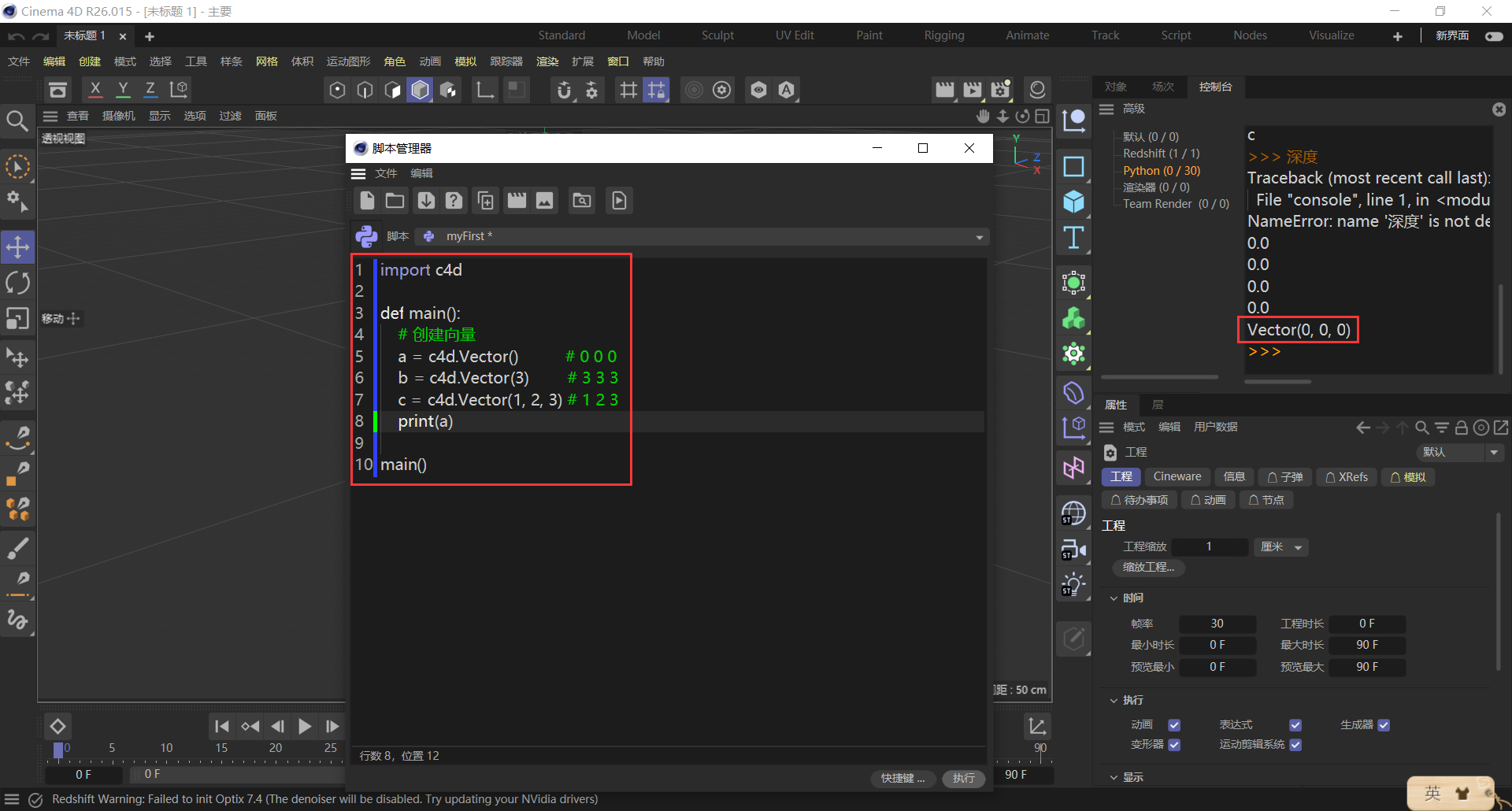
Task: Click the 缩放工程 button
Action: pyautogui.click(x=1149, y=568)
